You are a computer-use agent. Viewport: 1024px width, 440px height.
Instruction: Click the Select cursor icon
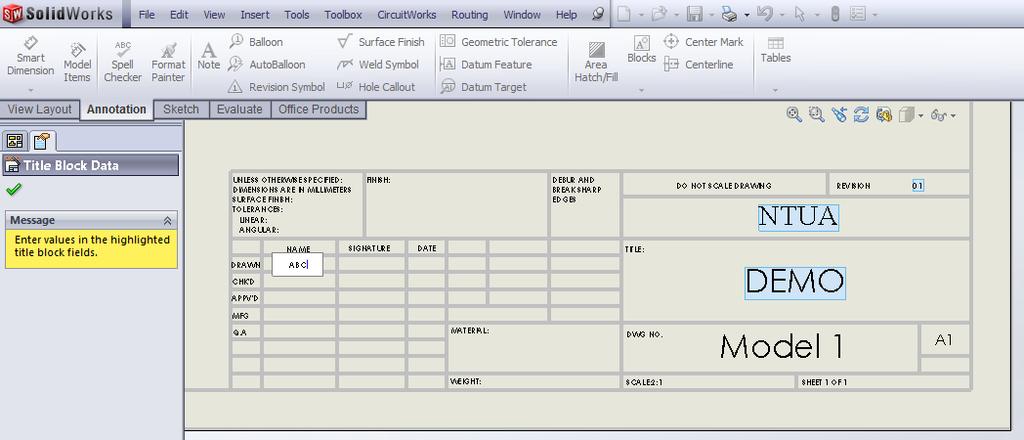point(799,14)
